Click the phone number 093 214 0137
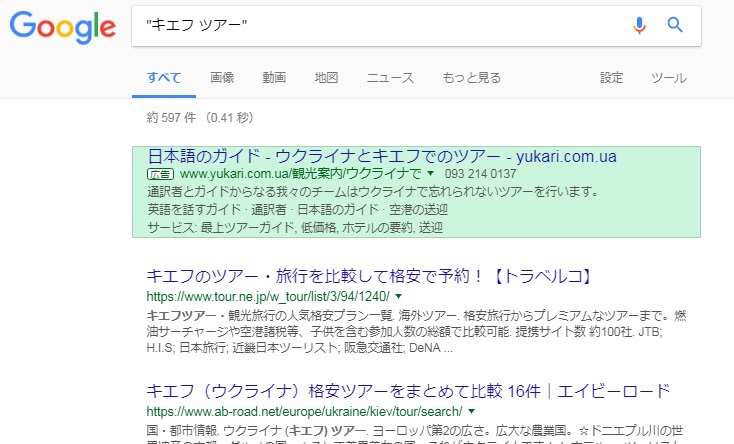The height and width of the screenshot is (444, 734). pyautogui.click(x=480, y=174)
